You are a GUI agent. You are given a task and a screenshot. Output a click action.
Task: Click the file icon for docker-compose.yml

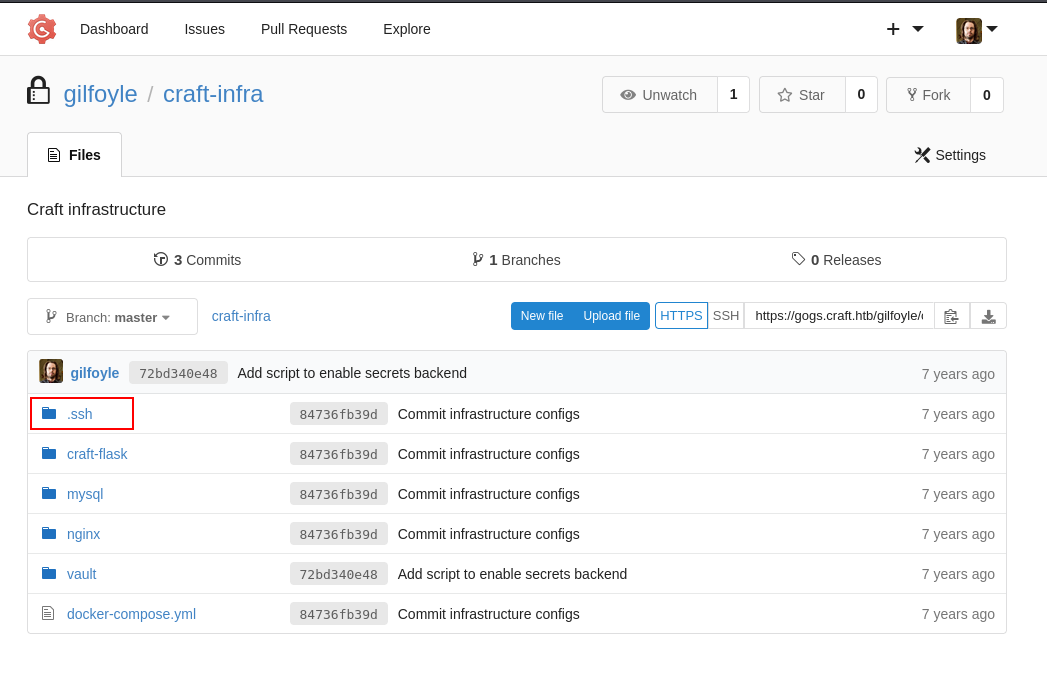tap(48, 613)
